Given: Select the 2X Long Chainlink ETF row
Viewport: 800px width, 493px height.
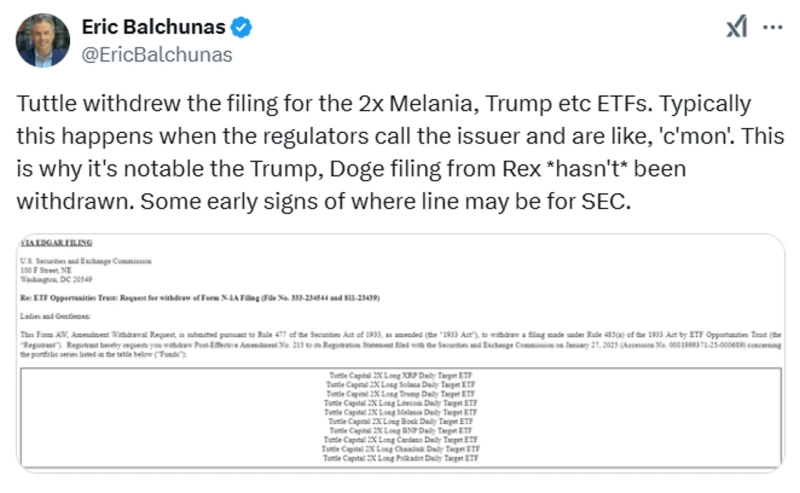Looking at the screenshot, I should [x=401, y=449].
